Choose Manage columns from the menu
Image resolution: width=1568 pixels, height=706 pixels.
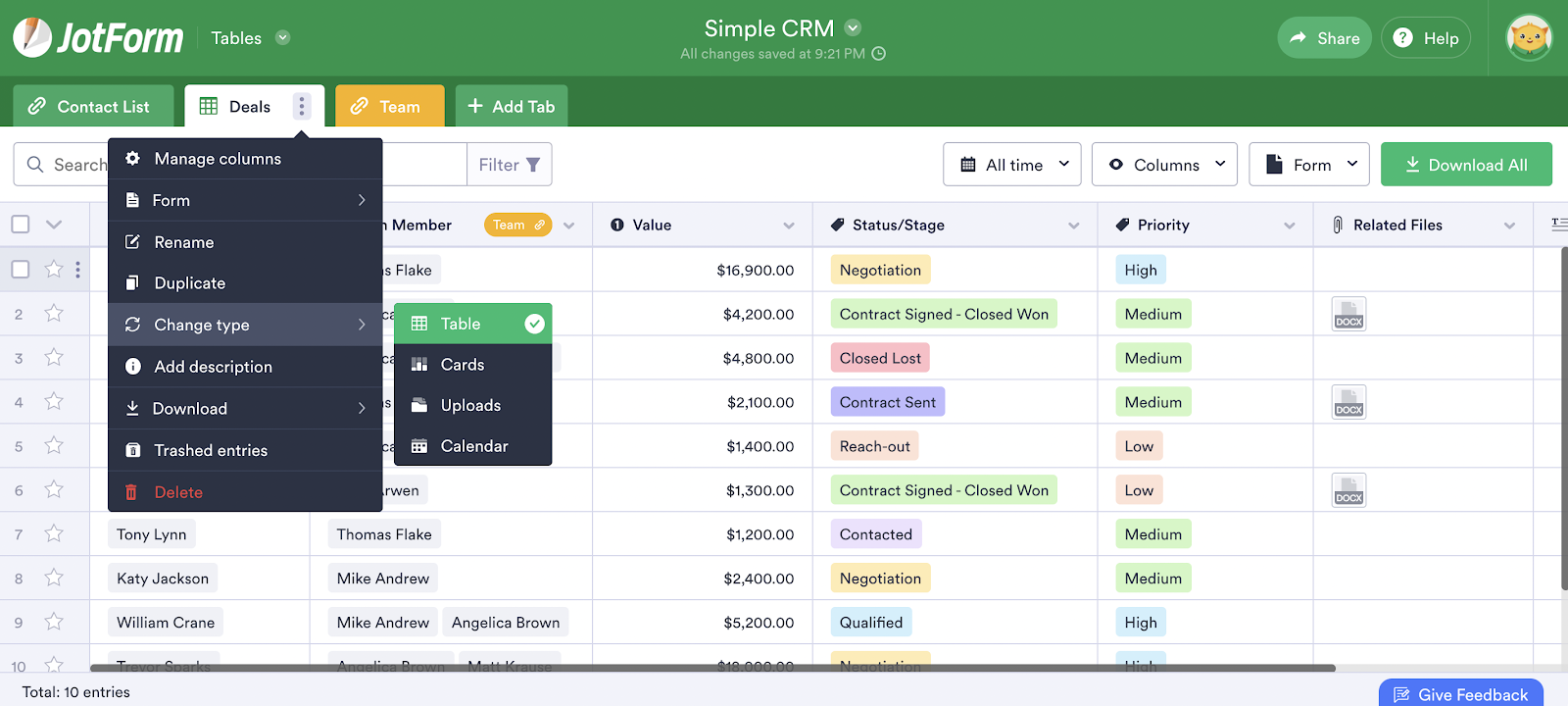click(x=245, y=159)
